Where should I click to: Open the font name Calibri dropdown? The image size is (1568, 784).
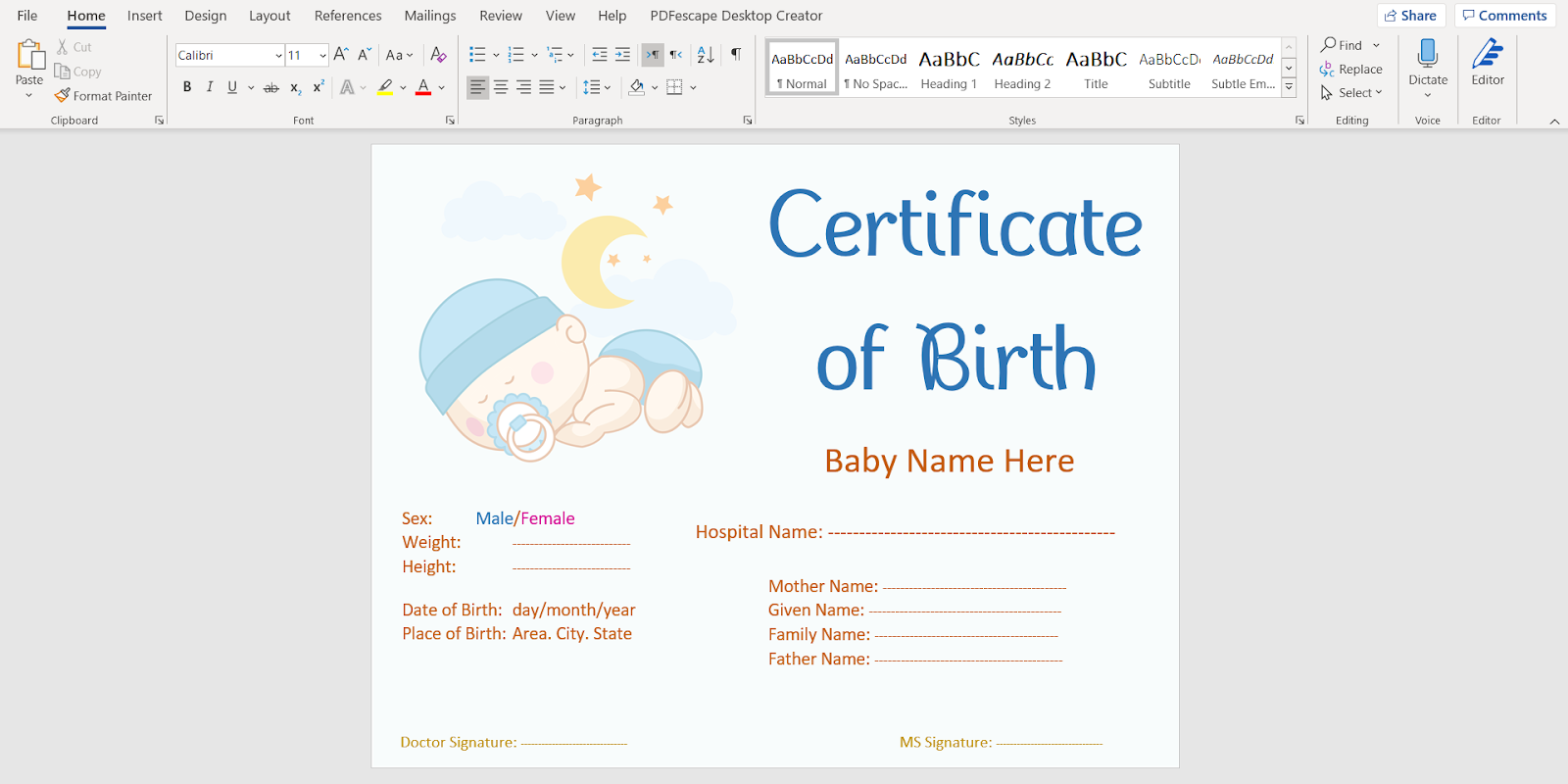pyautogui.click(x=278, y=56)
